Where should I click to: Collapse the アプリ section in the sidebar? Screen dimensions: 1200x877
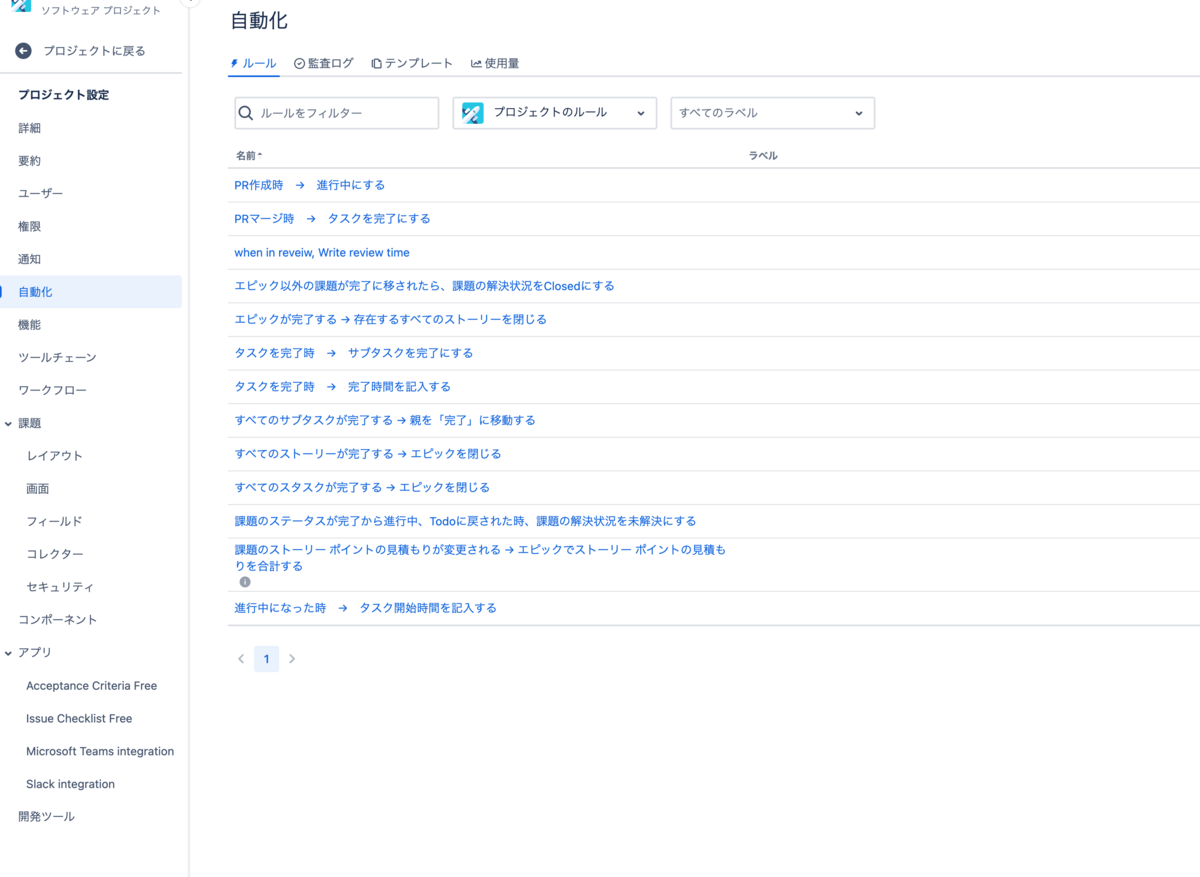tap(10, 652)
